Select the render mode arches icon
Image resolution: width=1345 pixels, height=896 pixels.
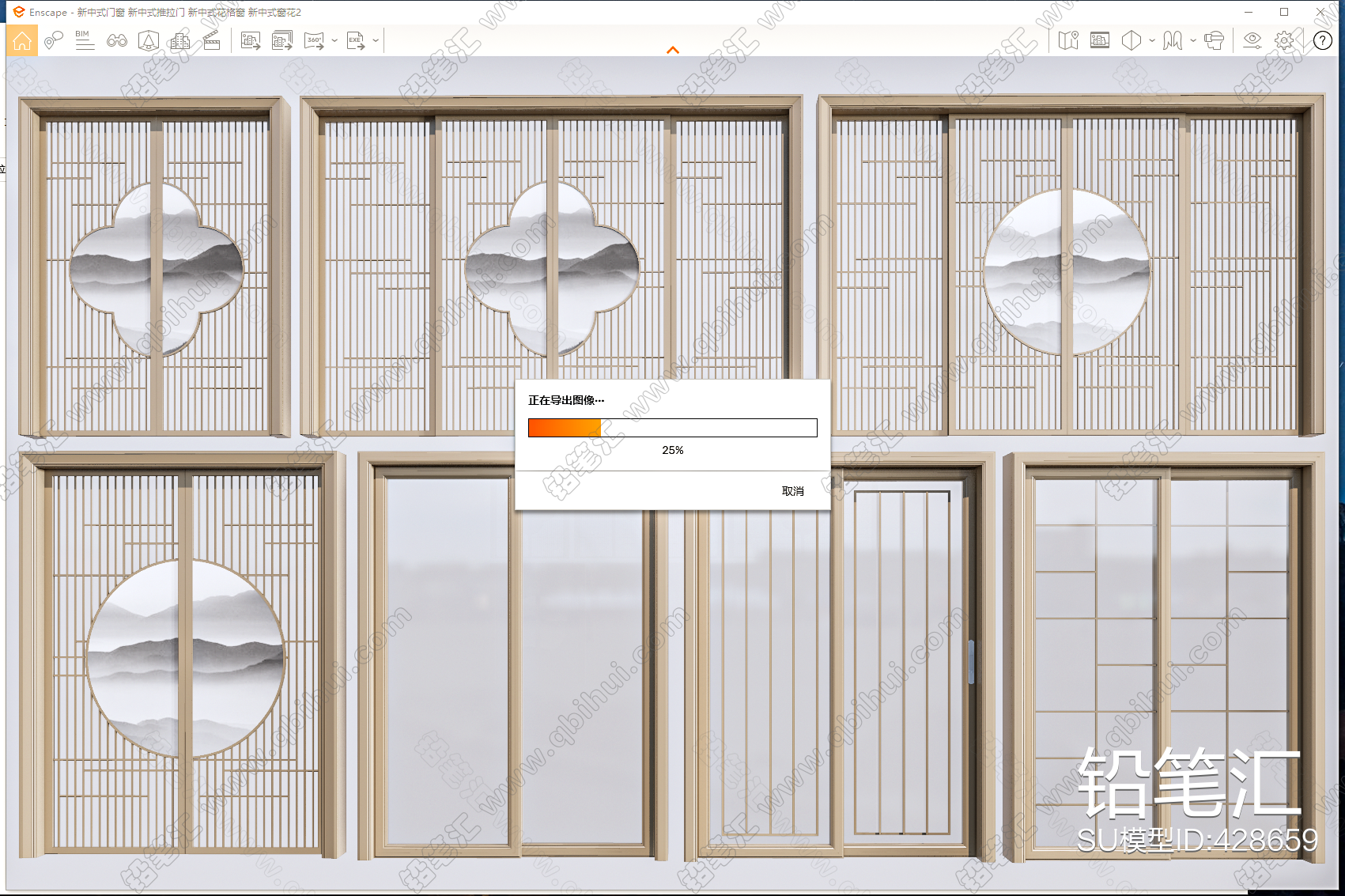pyautogui.click(x=1173, y=40)
